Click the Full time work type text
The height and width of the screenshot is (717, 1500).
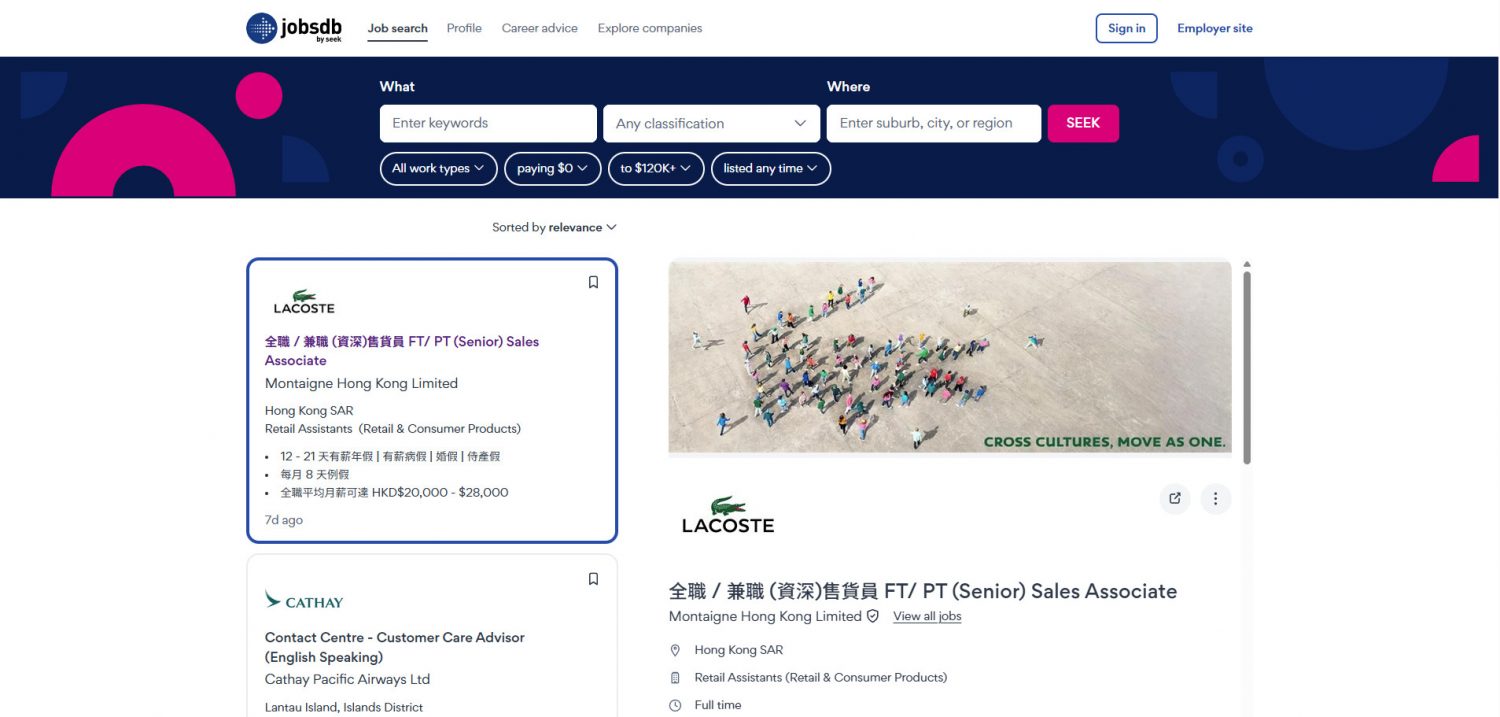[x=718, y=705]
